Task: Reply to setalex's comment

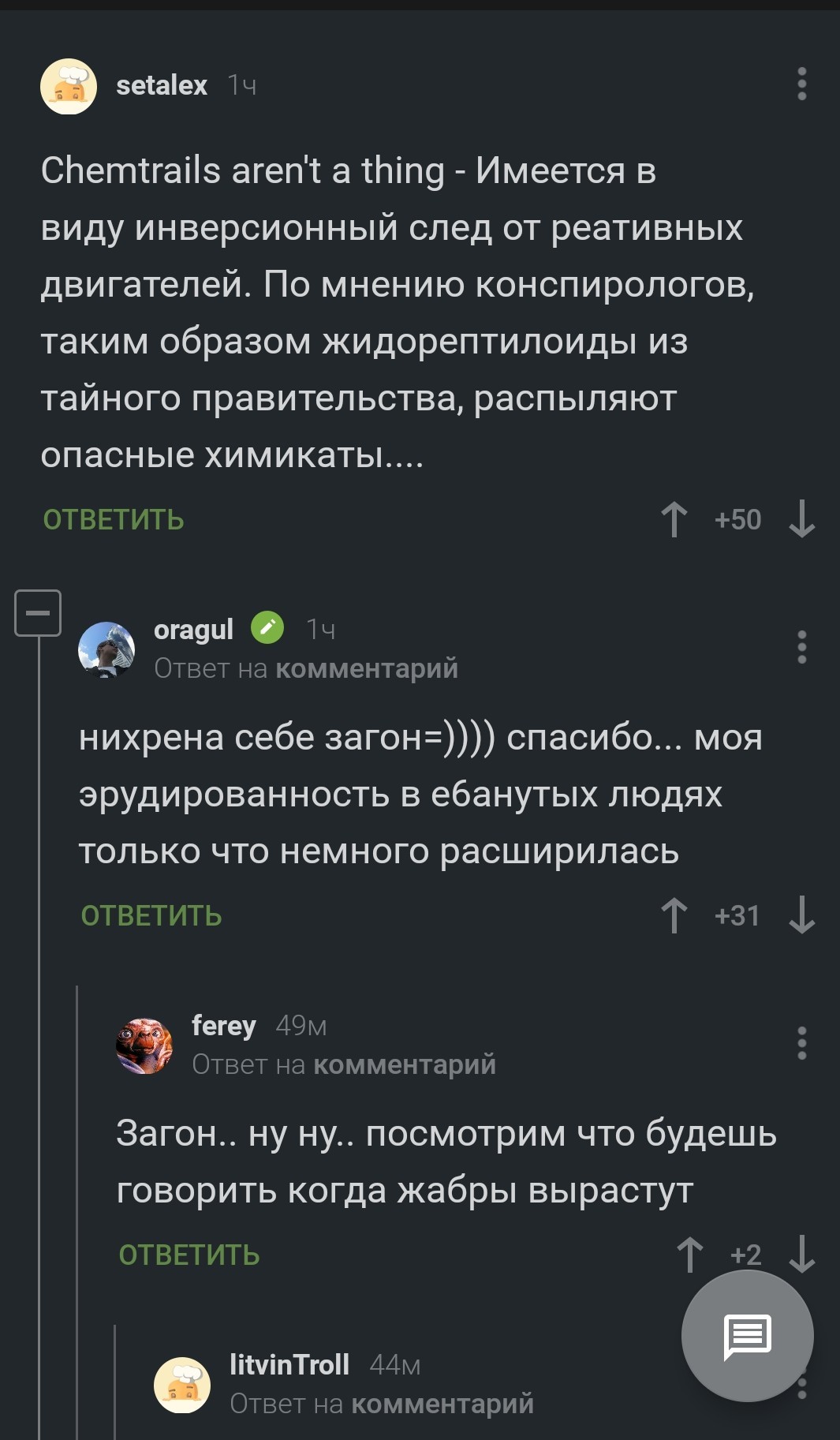Action: point(114,520)
